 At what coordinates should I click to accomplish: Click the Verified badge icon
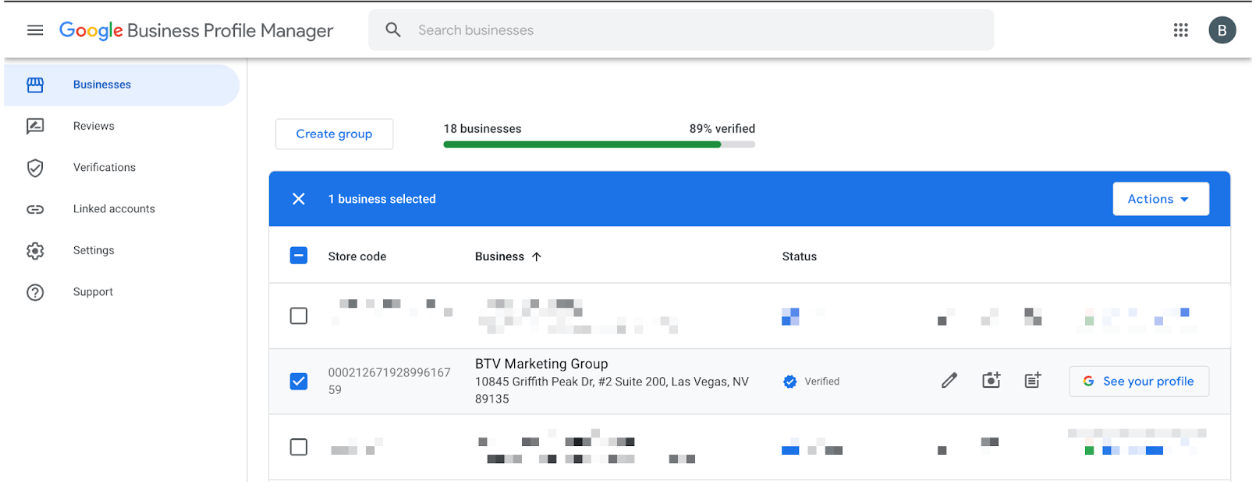tap(790, 381)
